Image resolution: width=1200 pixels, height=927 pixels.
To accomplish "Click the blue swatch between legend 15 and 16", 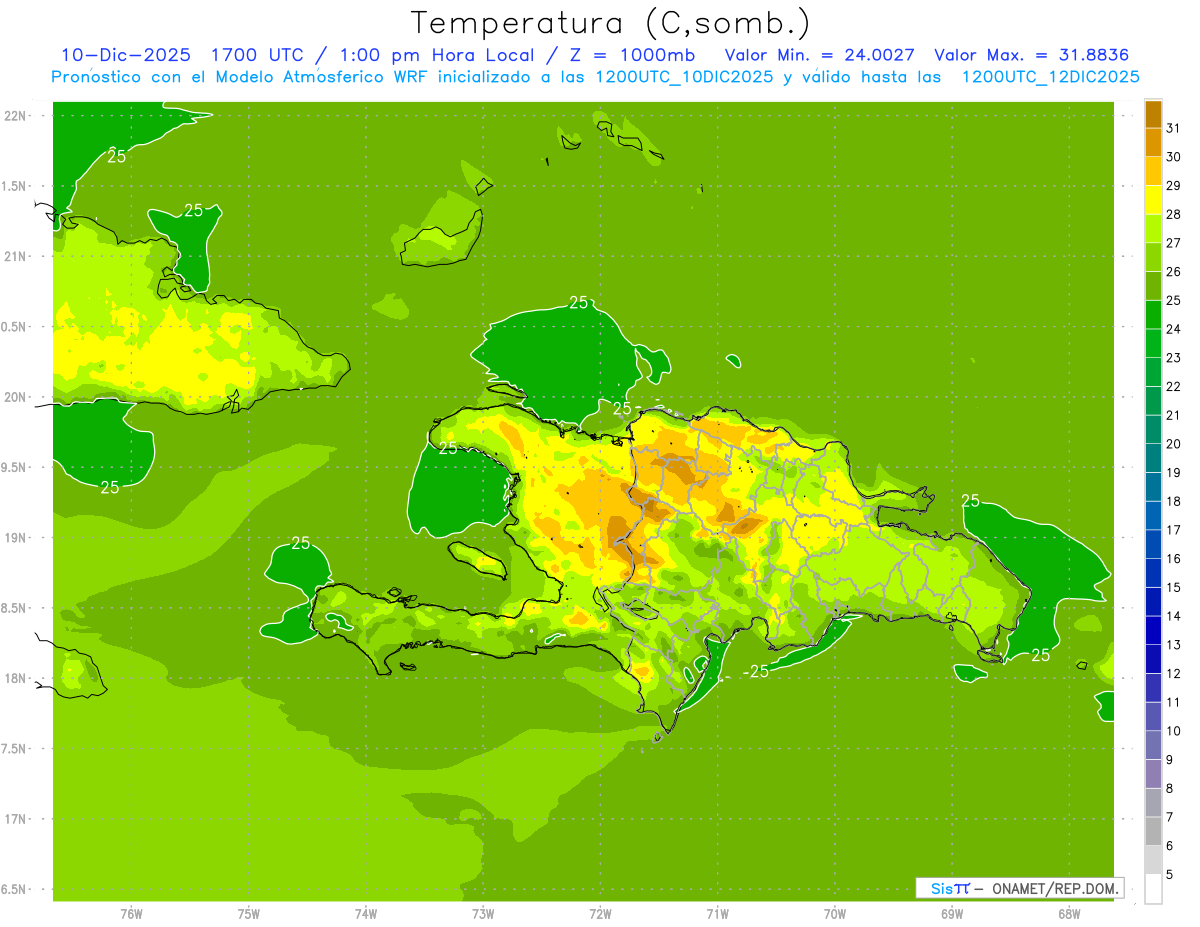I will point(1153,573).
